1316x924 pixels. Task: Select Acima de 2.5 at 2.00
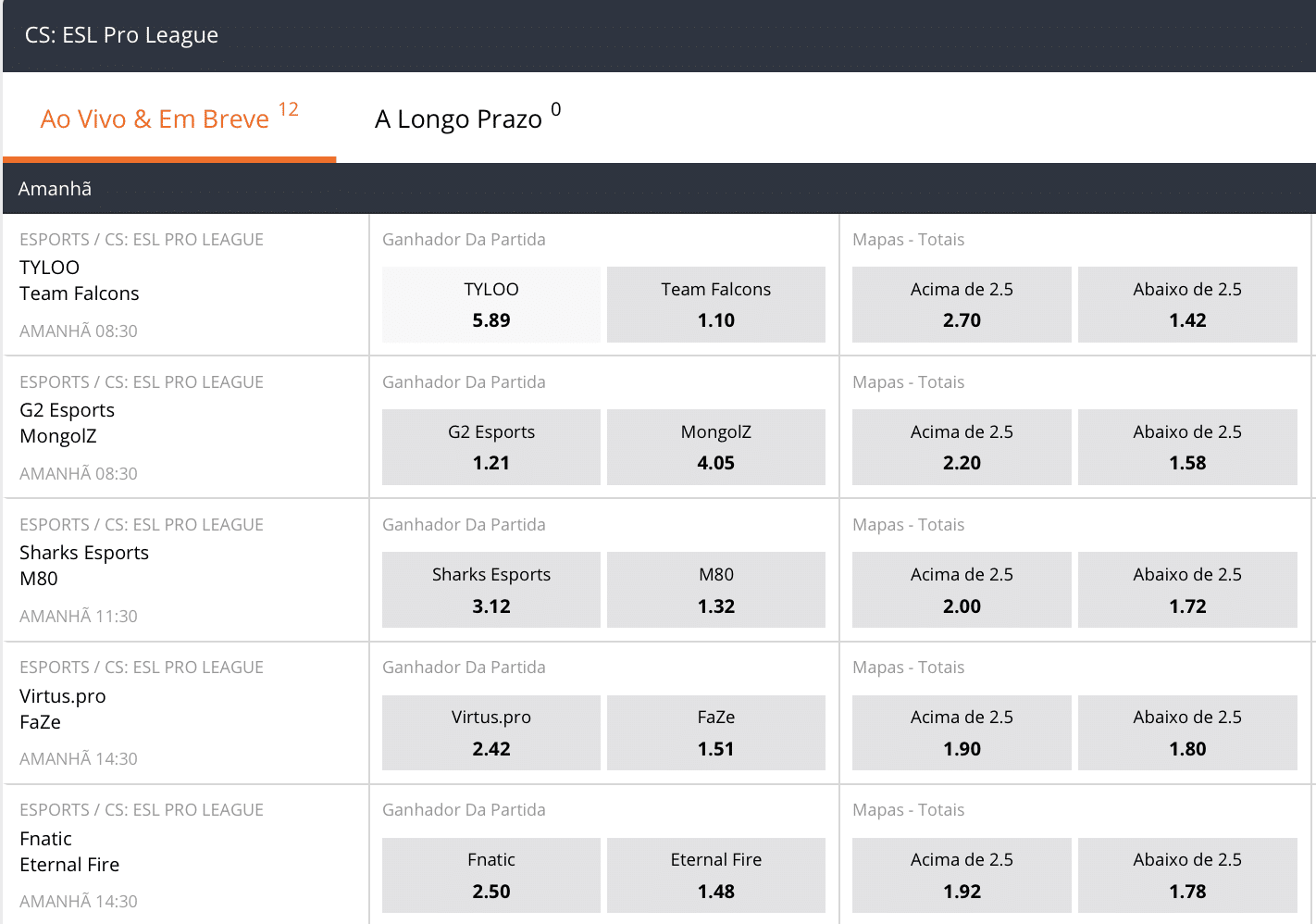point(962,590)
